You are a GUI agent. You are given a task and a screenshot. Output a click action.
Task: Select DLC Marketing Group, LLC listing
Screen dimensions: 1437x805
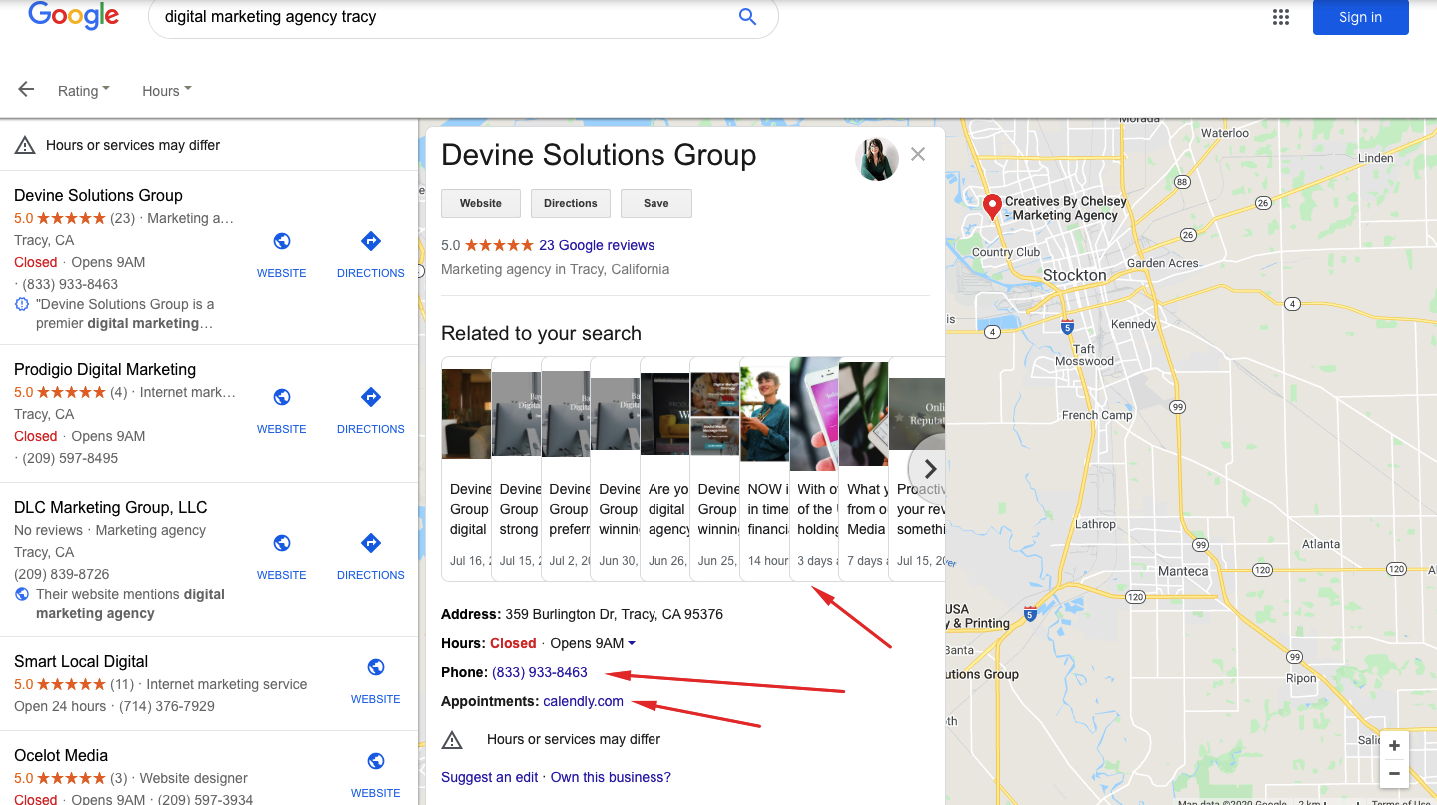tap(110, 507)
